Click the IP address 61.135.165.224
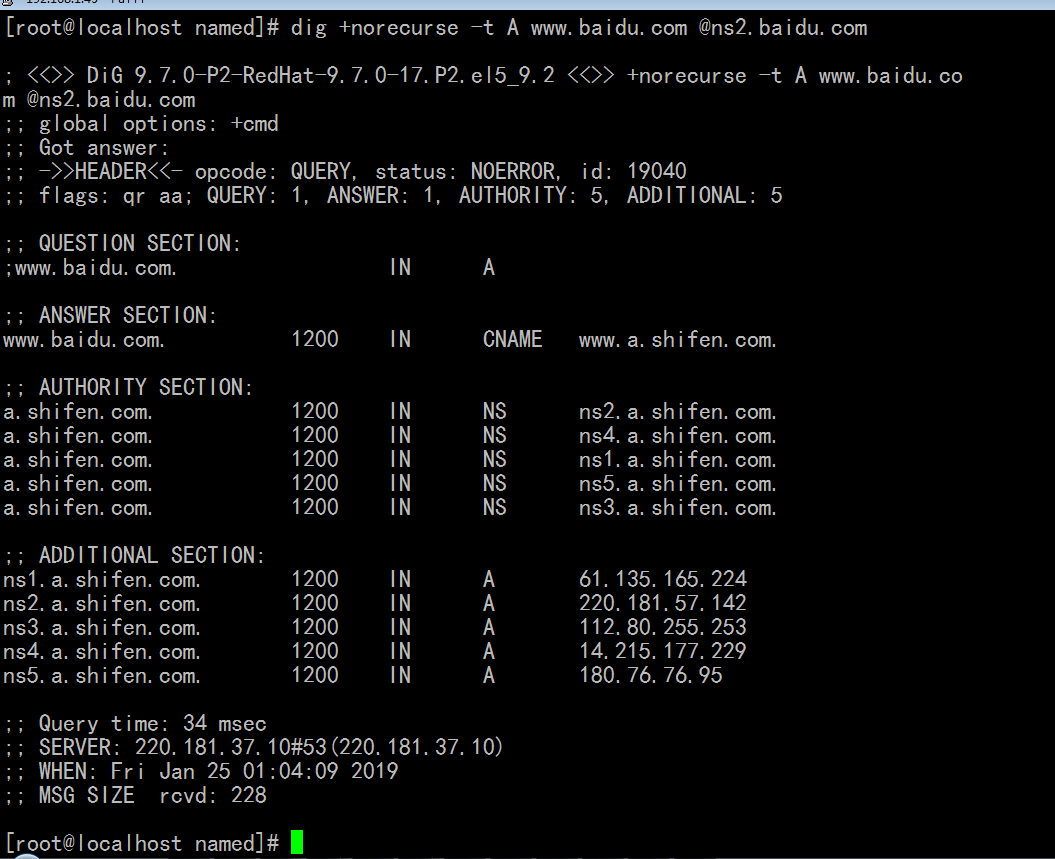The height and width of the screenshot is (859, 1055). pyautogui.click(x=663, y=579)
